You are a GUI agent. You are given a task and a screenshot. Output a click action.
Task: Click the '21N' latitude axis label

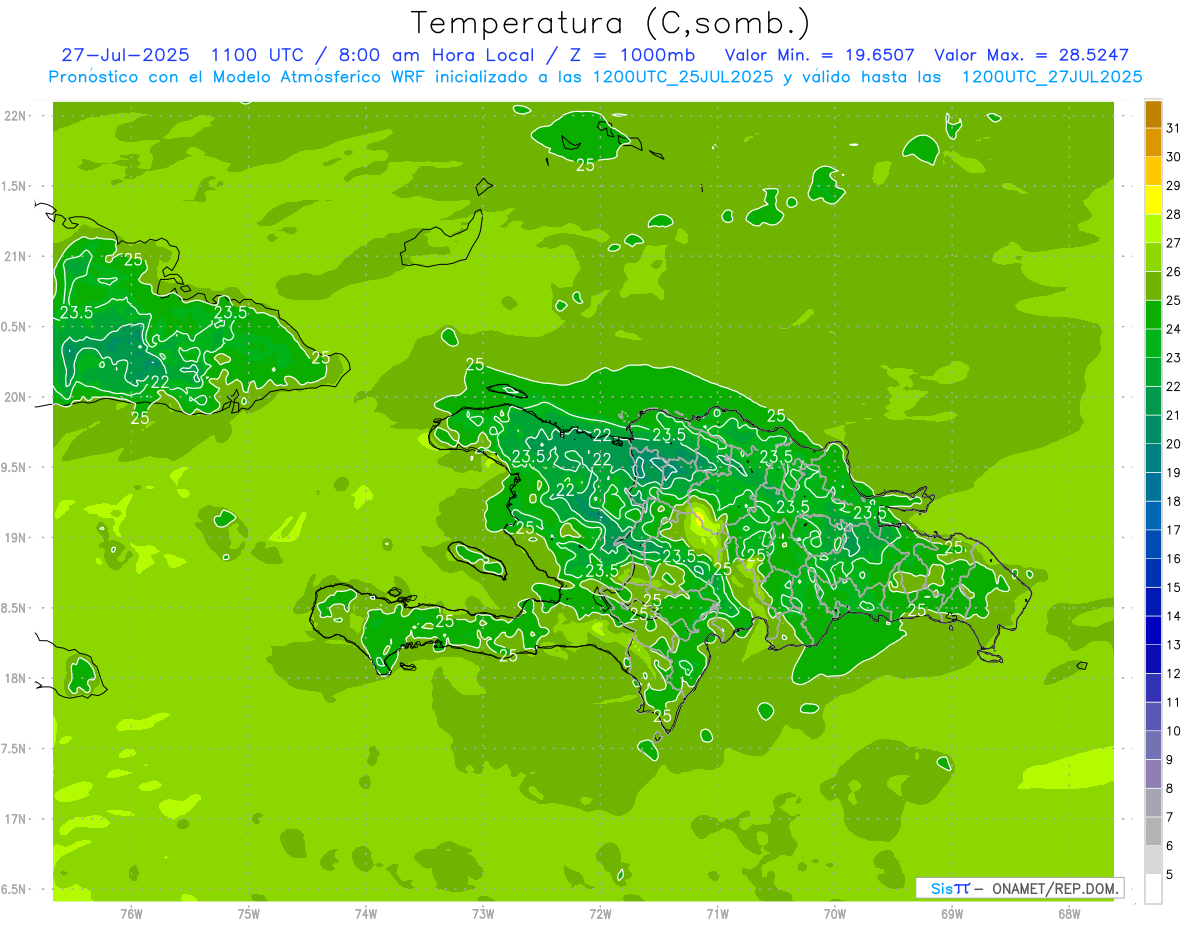pos(17,256)
